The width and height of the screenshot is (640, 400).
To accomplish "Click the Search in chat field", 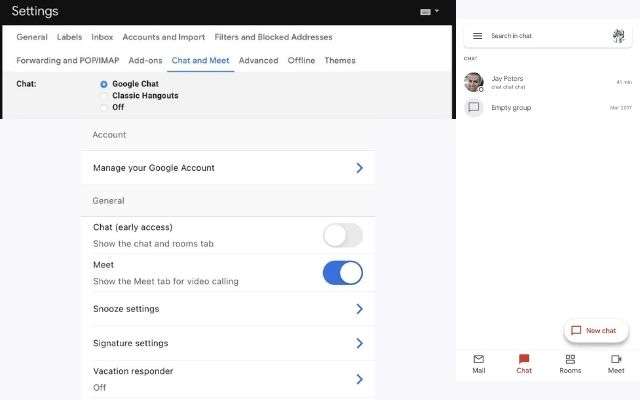I will tap(547, 36).
